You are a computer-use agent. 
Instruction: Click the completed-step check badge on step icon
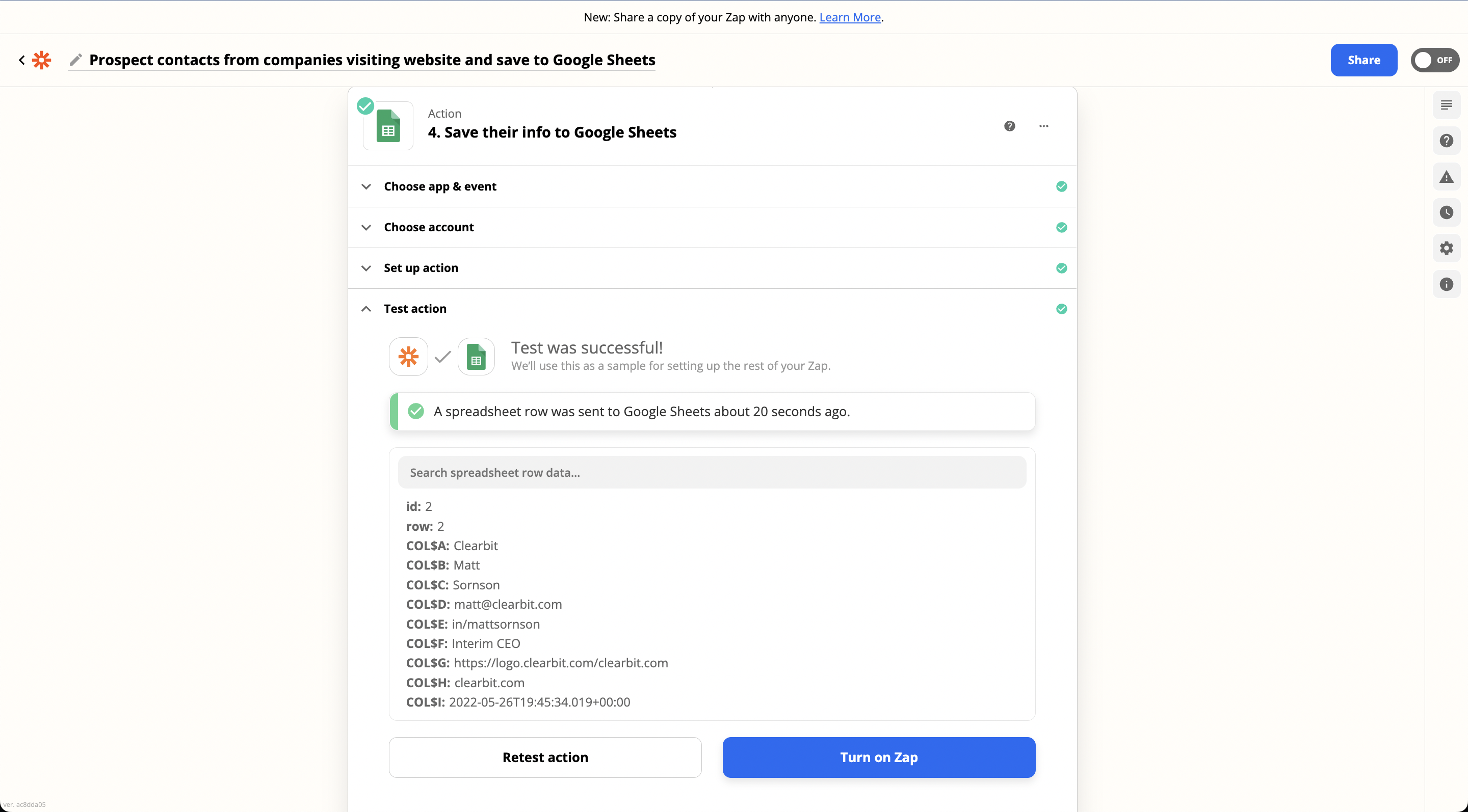point(365,106)
